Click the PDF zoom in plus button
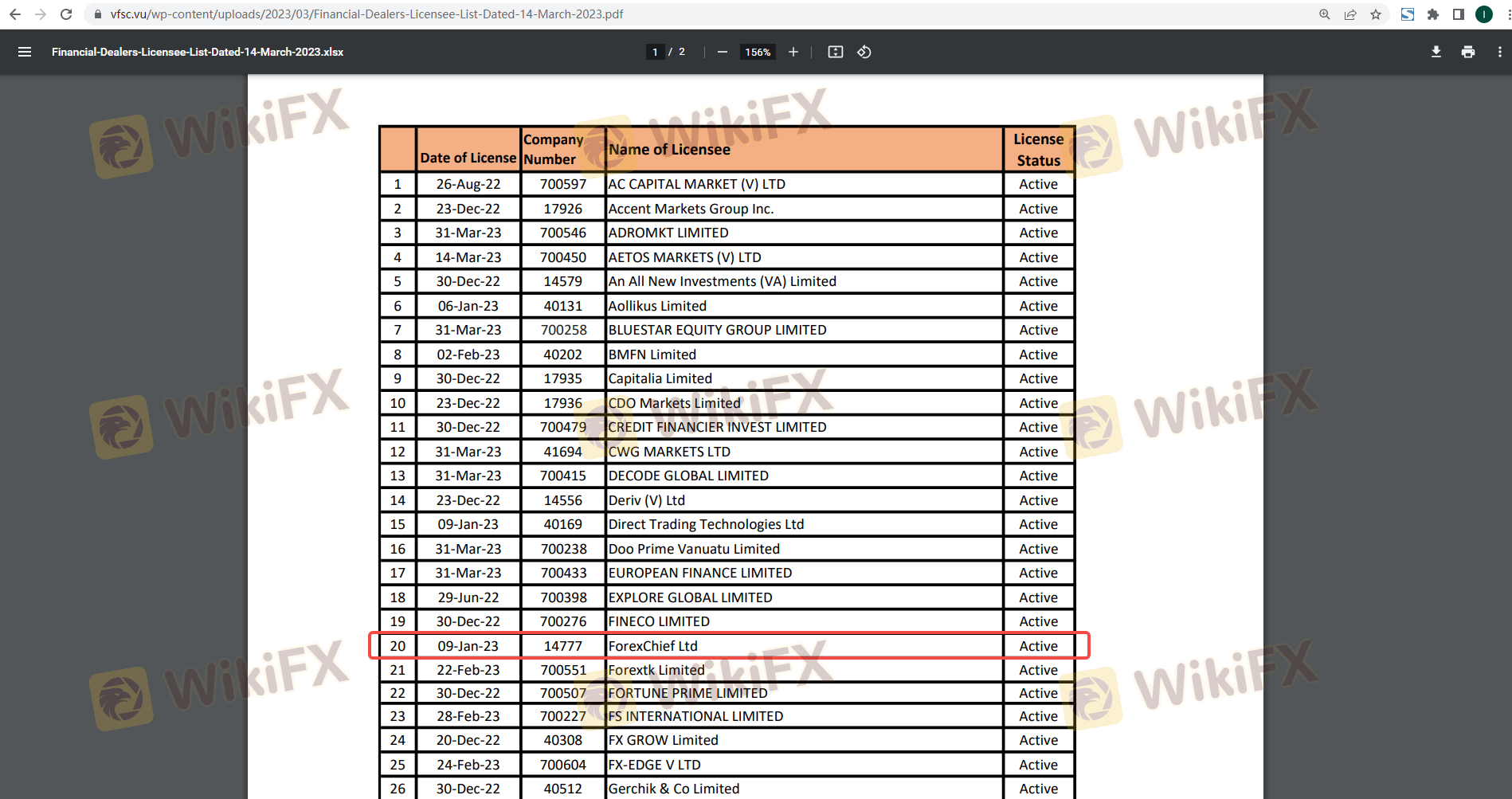This screenshot has height=799, width=1512. pyautogui.click(x=793, y=52)
